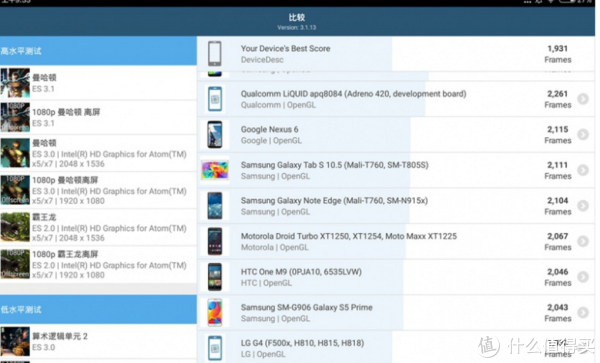Select Your Device's Best Score text

tap(285, 49)
